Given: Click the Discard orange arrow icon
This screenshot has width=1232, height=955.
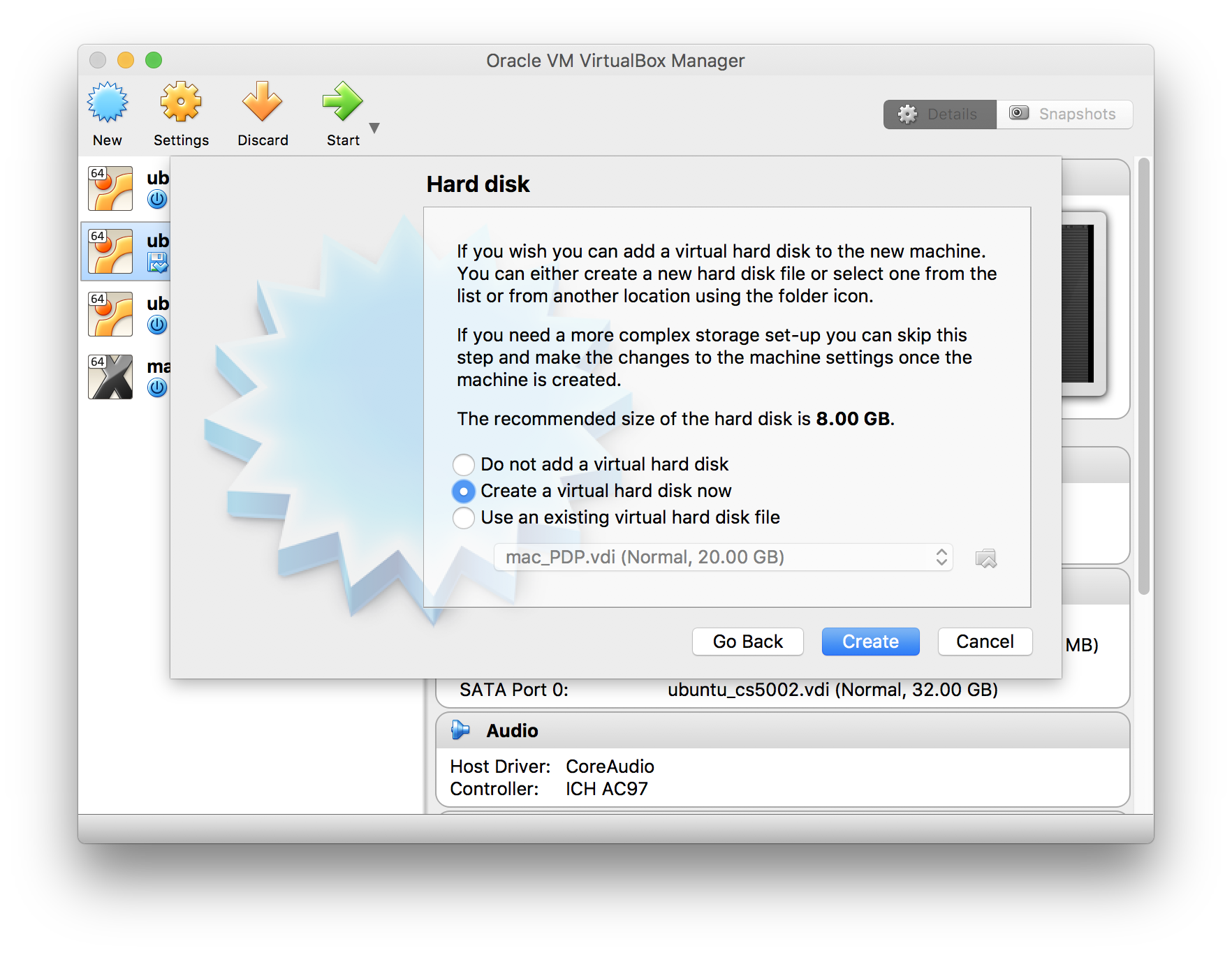Looking at the screenshot, I should point(262,103).
